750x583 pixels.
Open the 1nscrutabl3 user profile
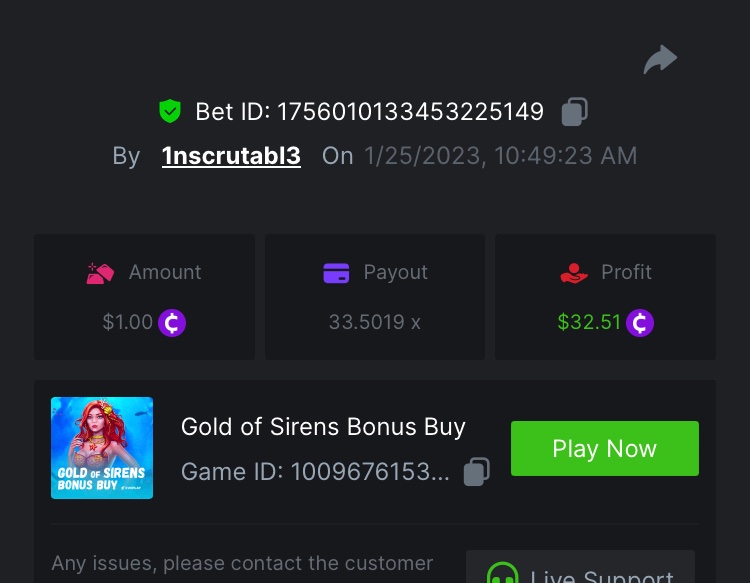click(231, 156)
